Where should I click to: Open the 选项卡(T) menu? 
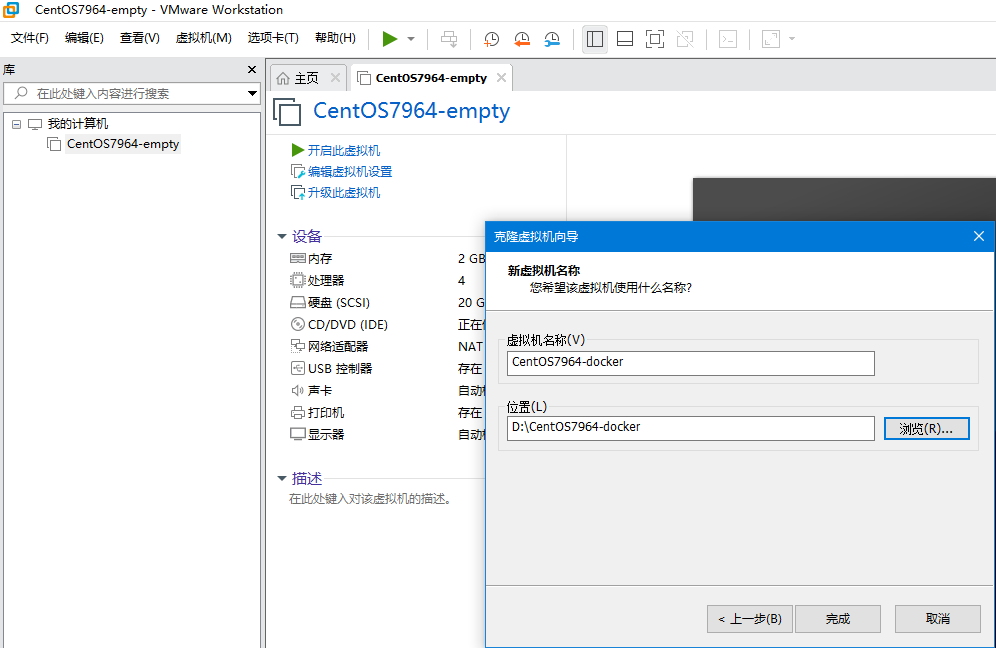click(273, 37)
